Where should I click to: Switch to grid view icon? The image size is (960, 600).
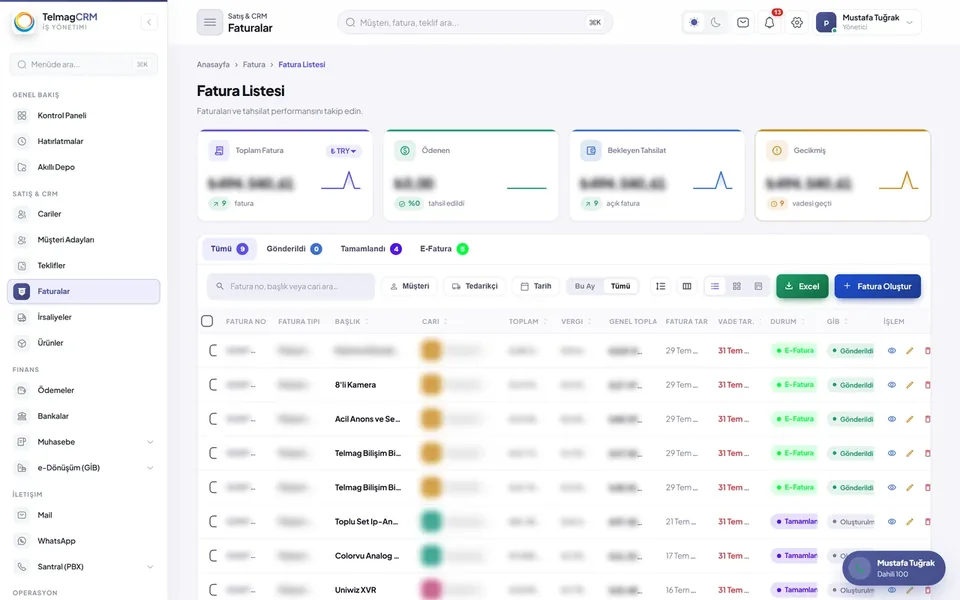pyautogui.click(x=737, y=286)
